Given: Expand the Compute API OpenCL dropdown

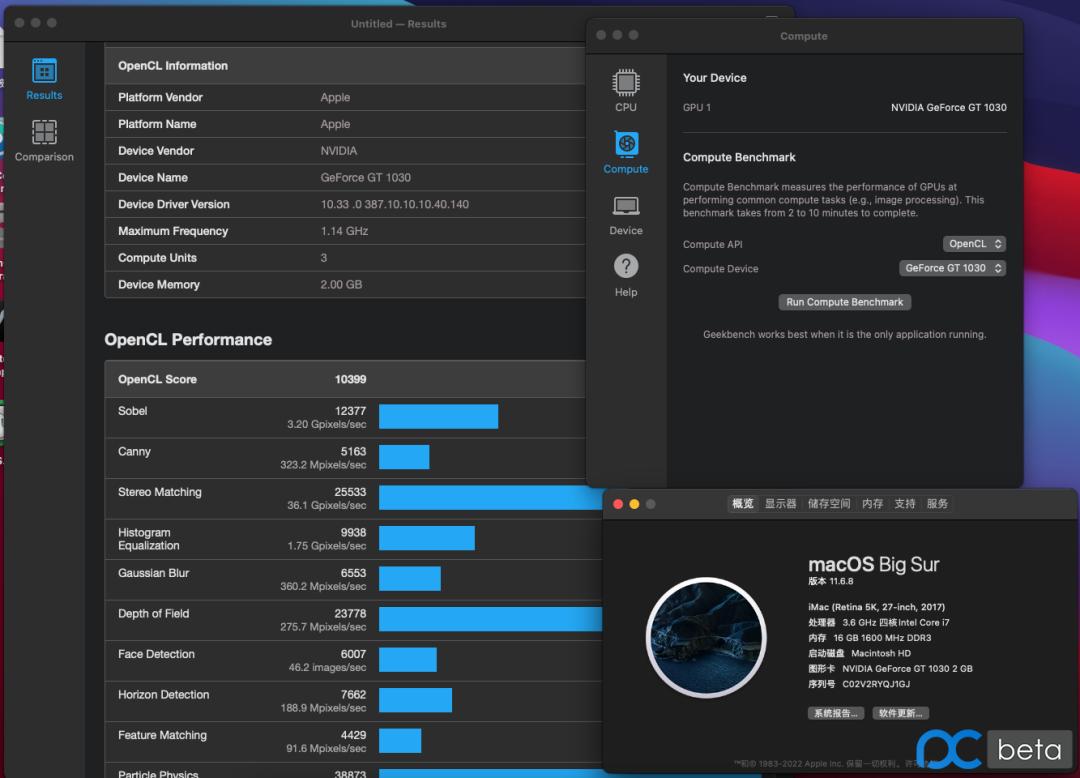Looking at the screenshot, I should (973, 244).
